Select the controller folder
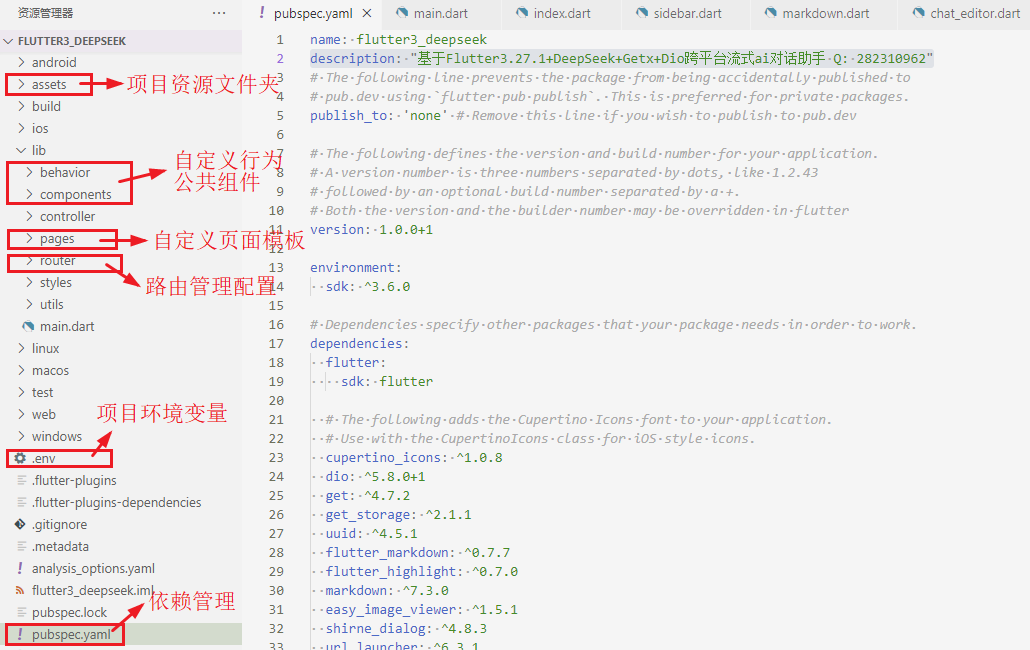The width and height of the screenshot is (1030, 650). coord(70,216)
